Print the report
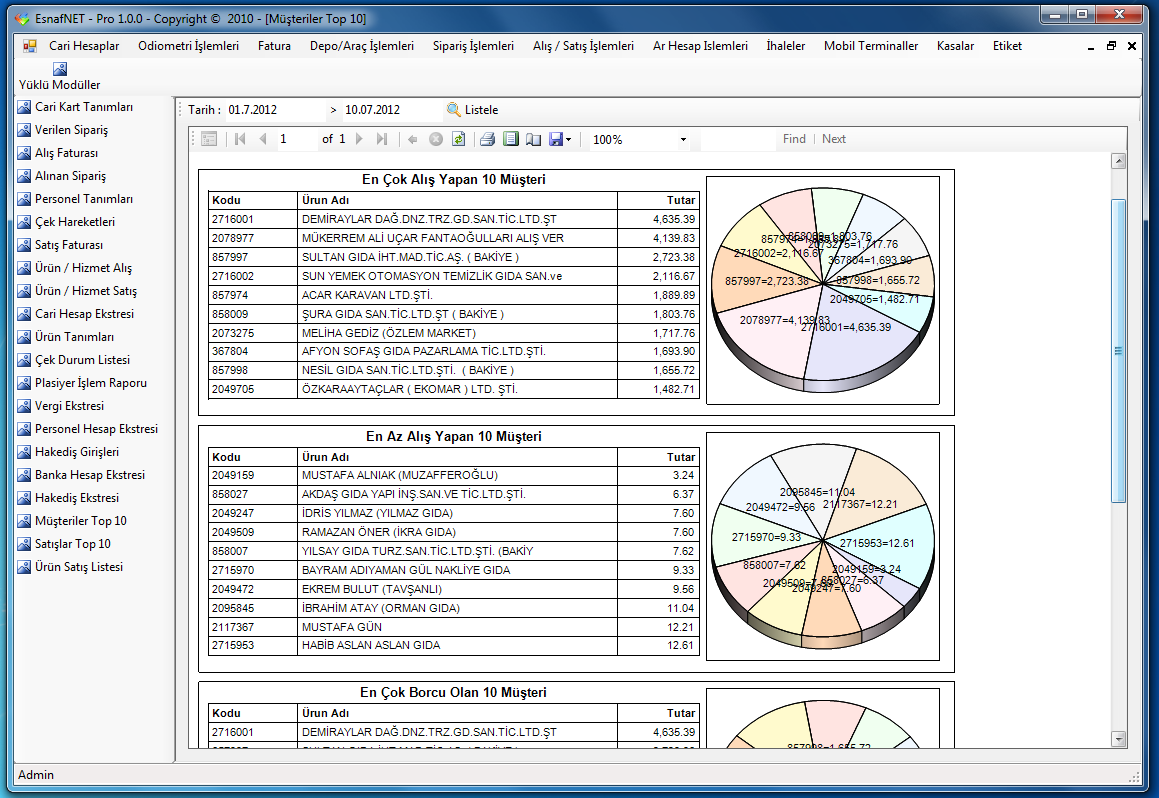This screenshot has height=798, width=1159. (487, 139)
